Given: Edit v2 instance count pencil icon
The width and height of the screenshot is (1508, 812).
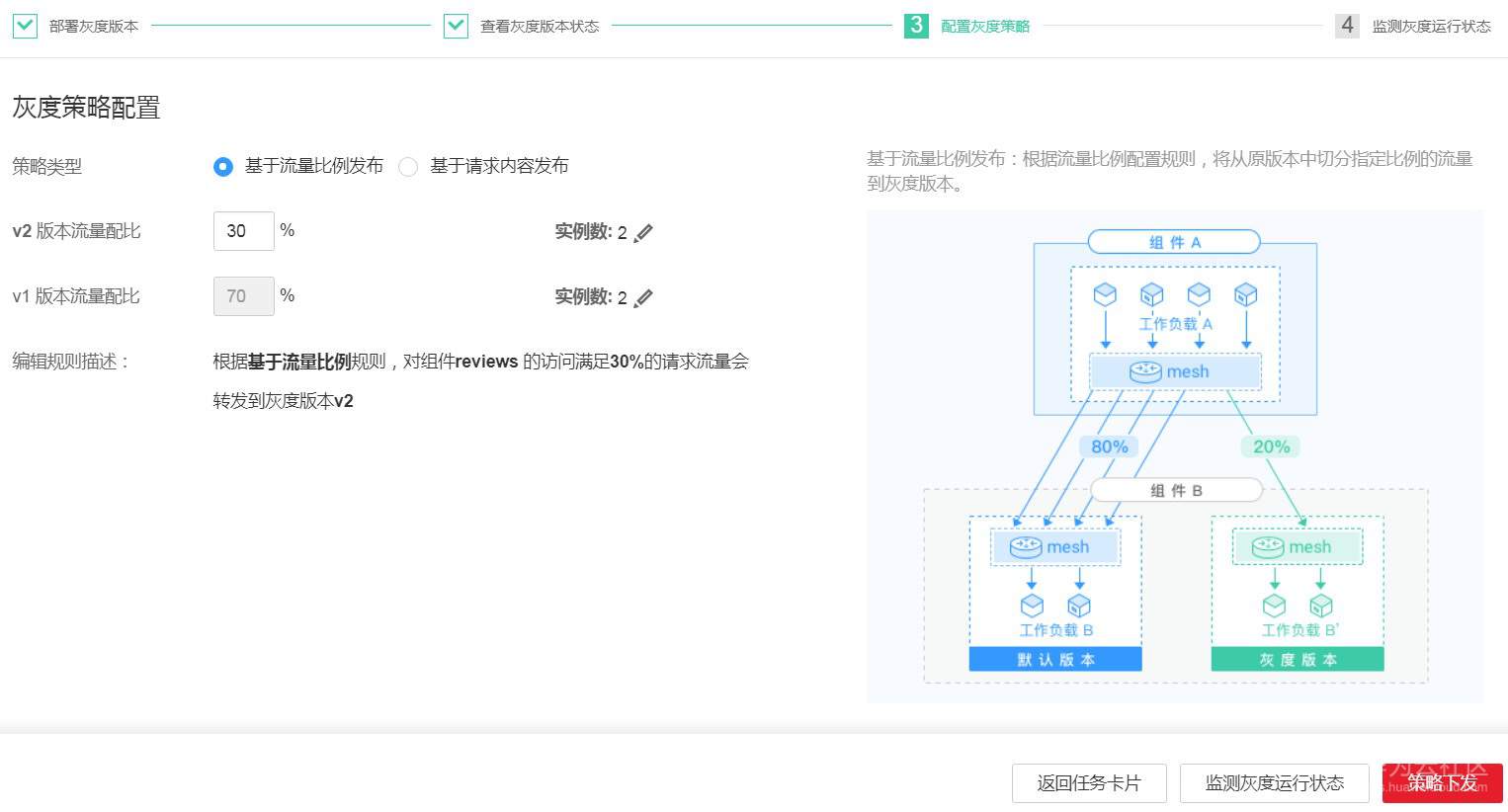Looking at the screenshot, I should [x=643, y=233].
